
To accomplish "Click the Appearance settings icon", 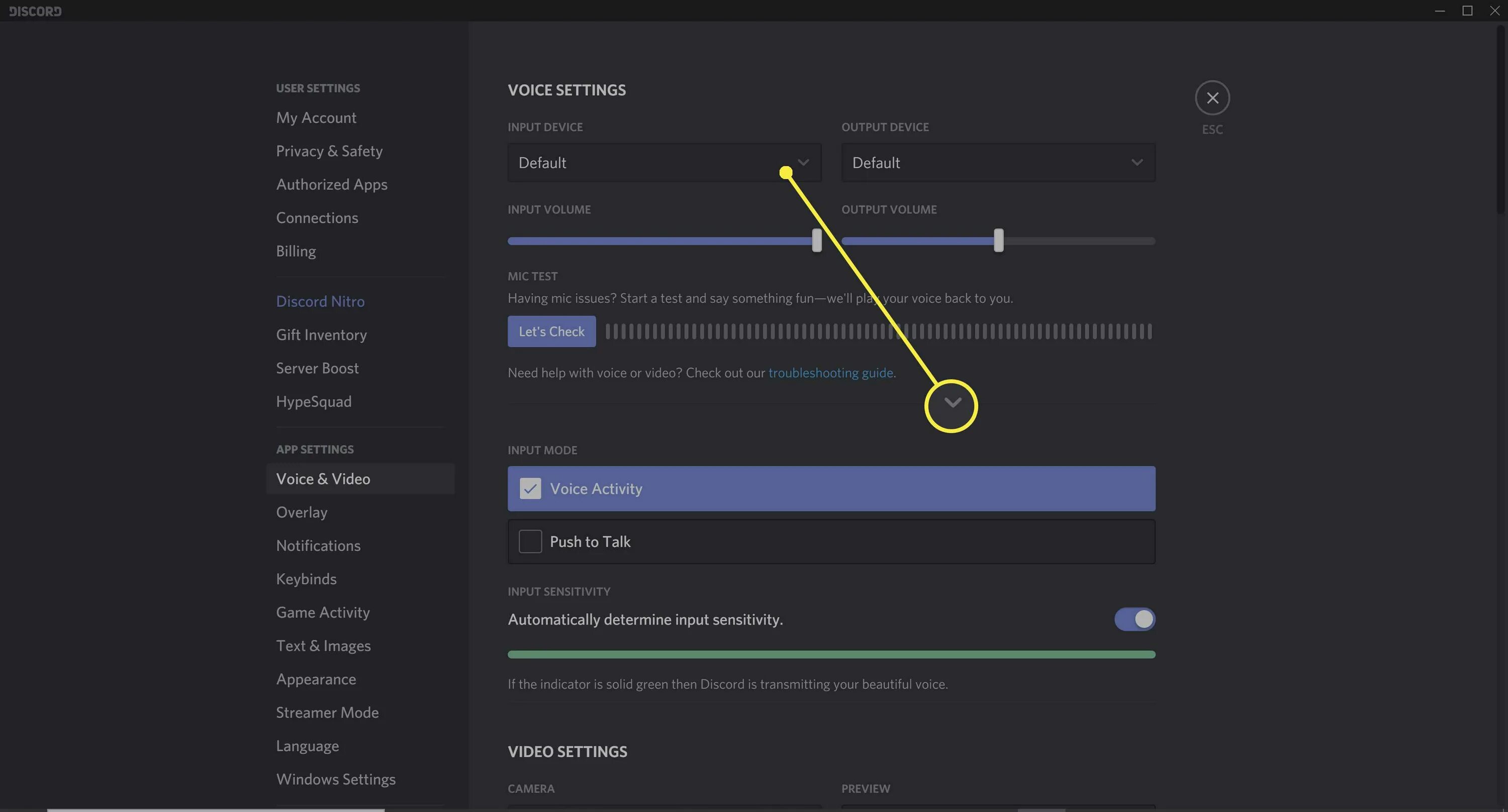I will click(316, 679).
